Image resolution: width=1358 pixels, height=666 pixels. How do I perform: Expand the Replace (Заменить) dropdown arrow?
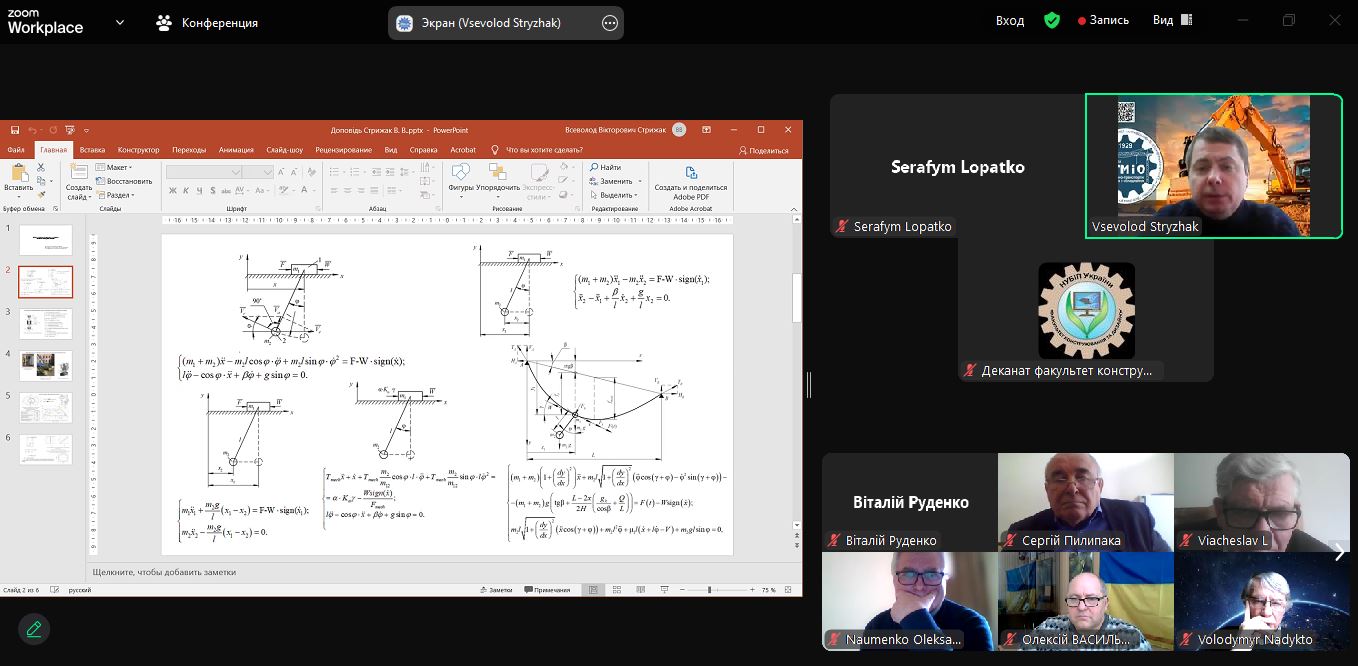639,181
